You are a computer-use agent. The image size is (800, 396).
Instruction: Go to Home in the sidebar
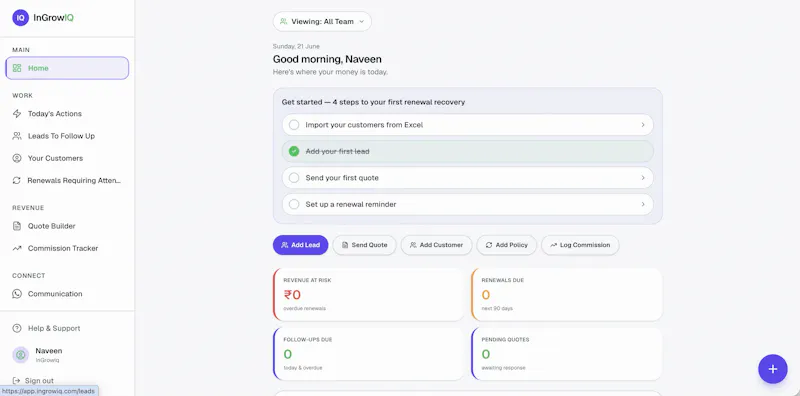(67, 68)
